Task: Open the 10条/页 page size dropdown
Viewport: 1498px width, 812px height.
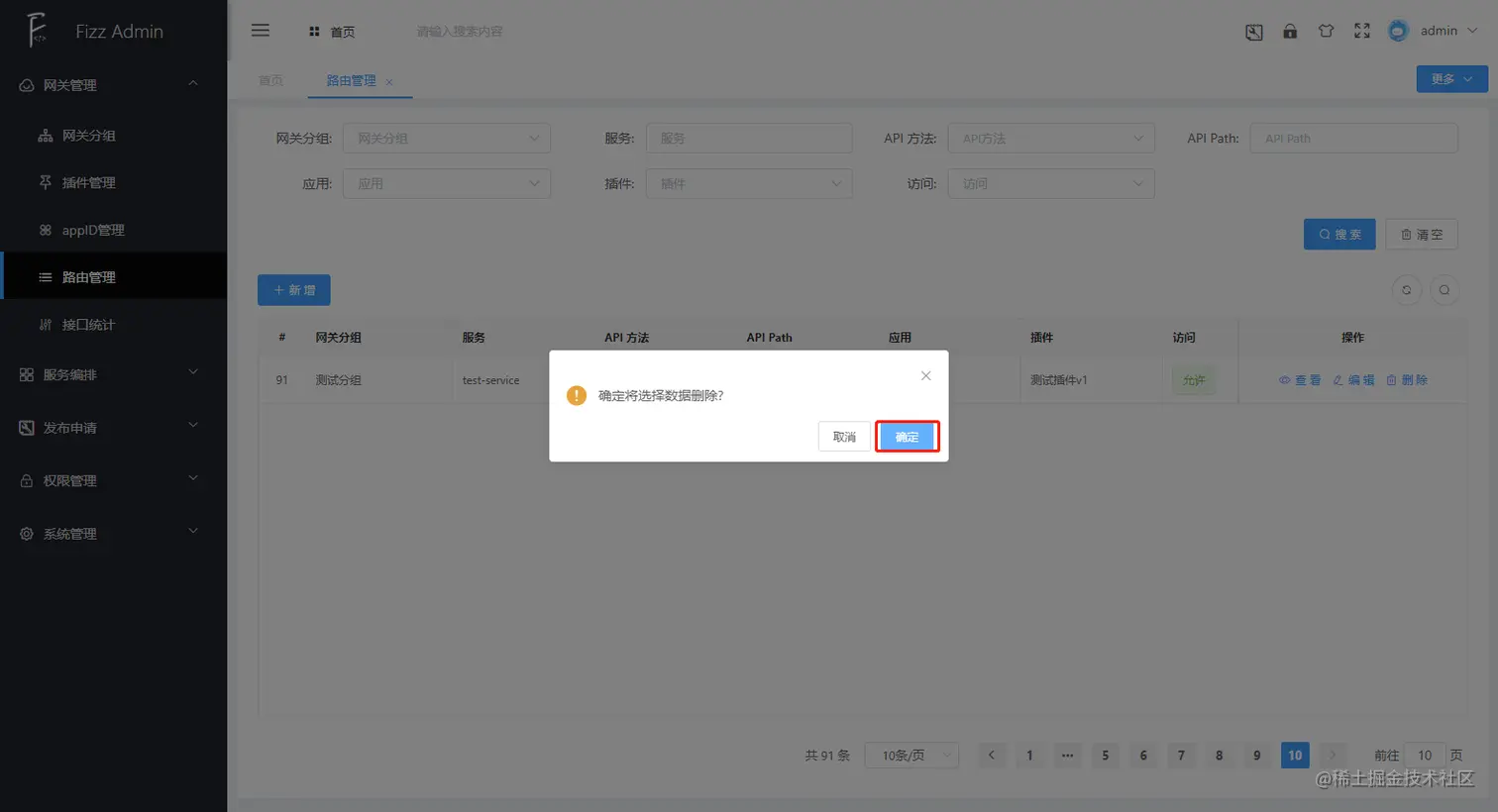Action: (911, 756)
